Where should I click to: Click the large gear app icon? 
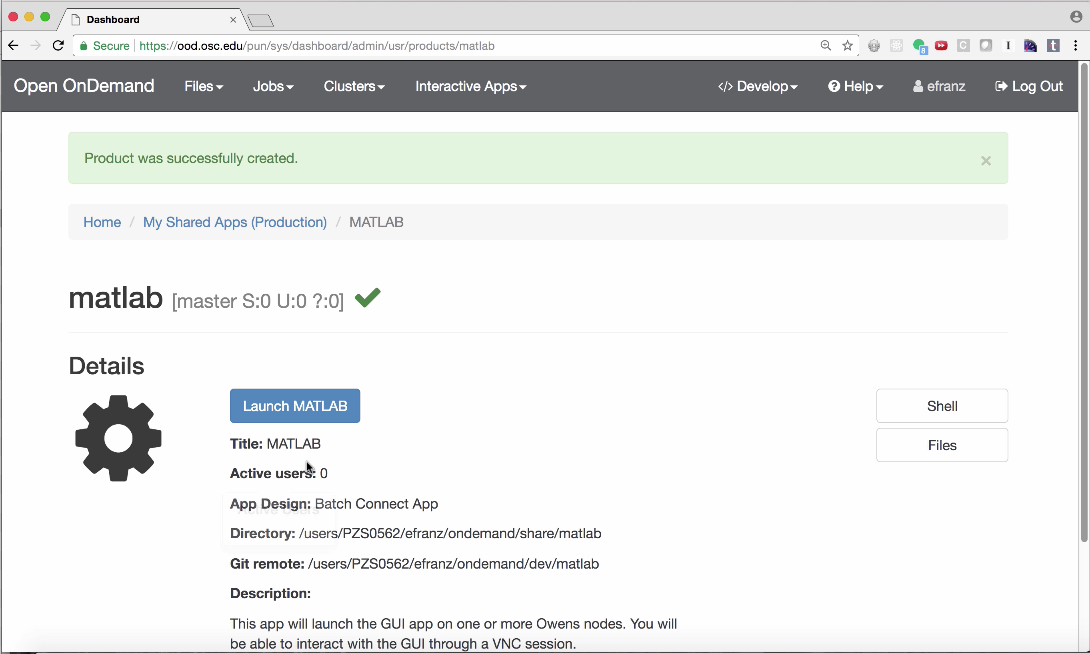(x=118, y=438)
